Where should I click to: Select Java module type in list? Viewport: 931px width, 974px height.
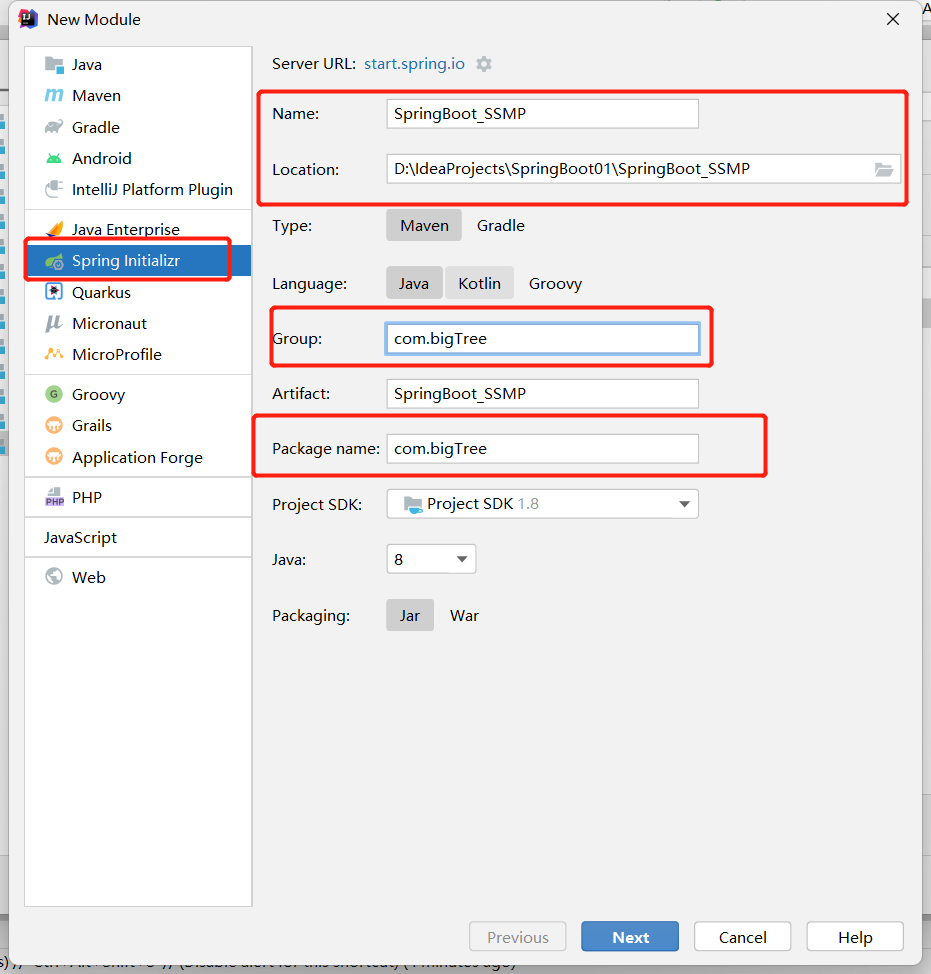(x=138, y=65)
